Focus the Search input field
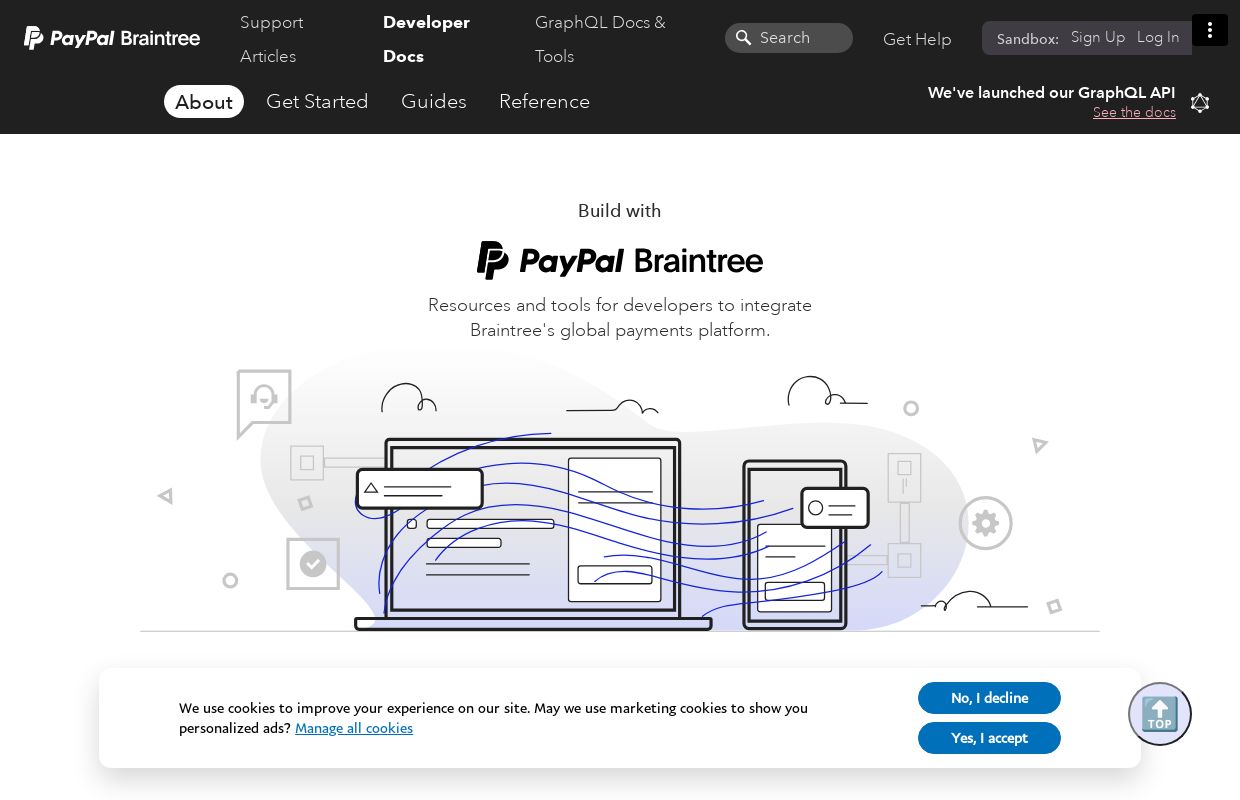 789,38
